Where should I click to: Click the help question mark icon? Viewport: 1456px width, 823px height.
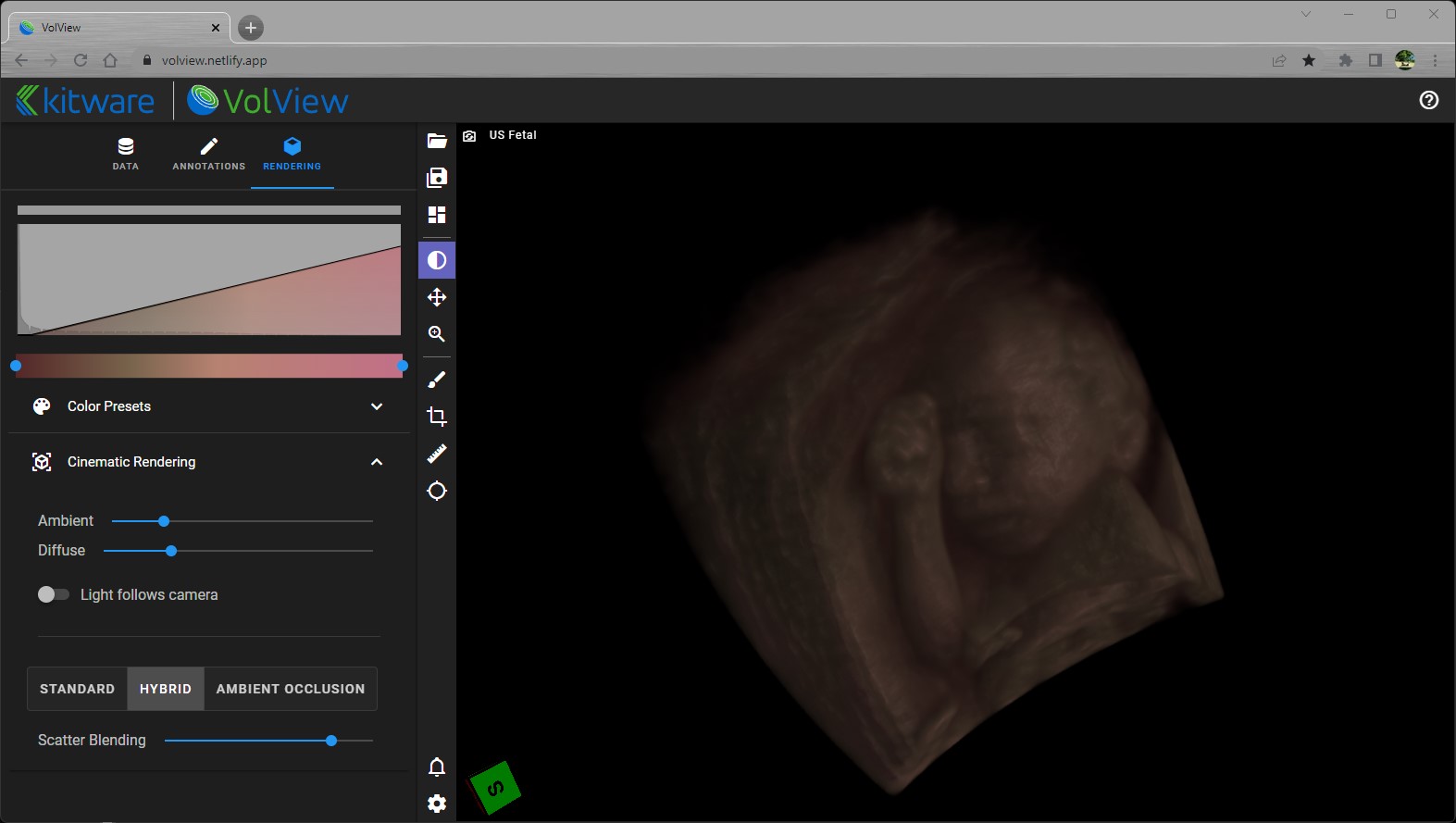click(x=1429, y=100)
